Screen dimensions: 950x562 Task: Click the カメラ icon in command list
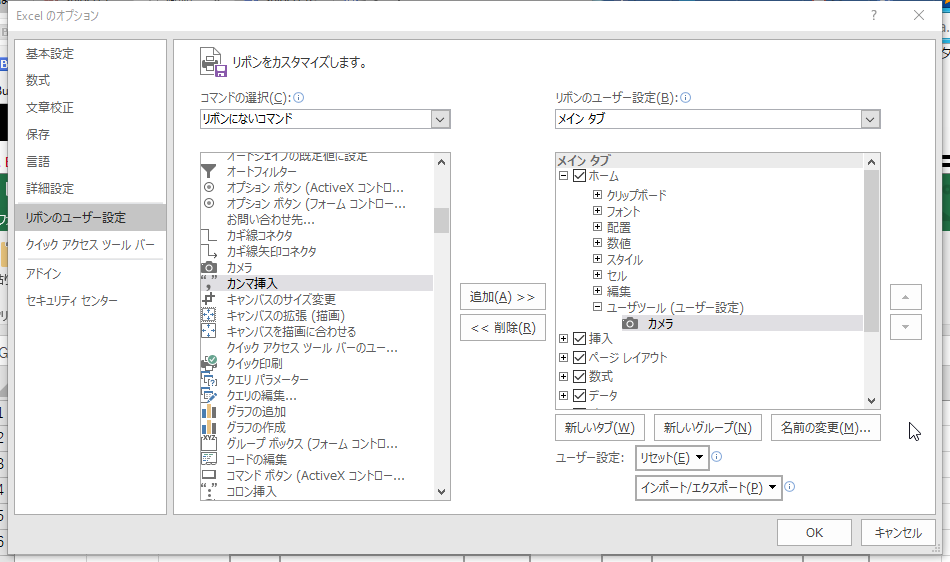tap(208, 268)
